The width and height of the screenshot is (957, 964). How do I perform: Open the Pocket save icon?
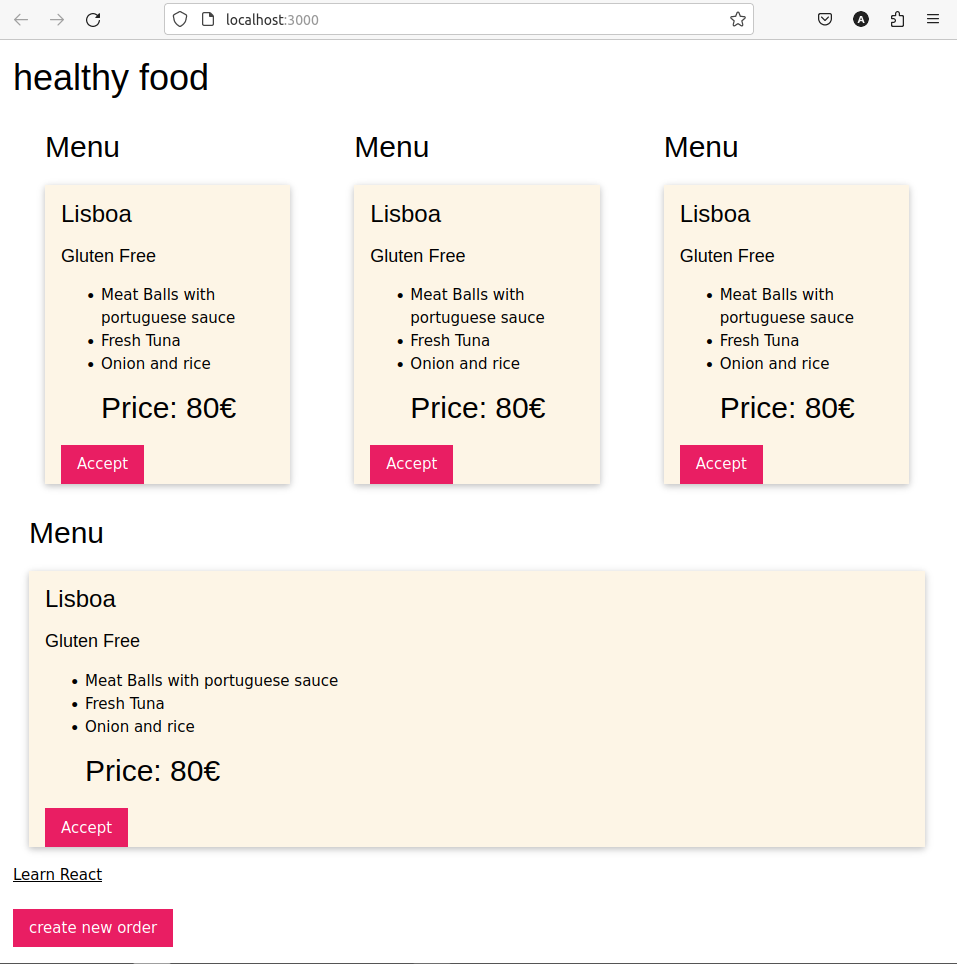(825, 20)
